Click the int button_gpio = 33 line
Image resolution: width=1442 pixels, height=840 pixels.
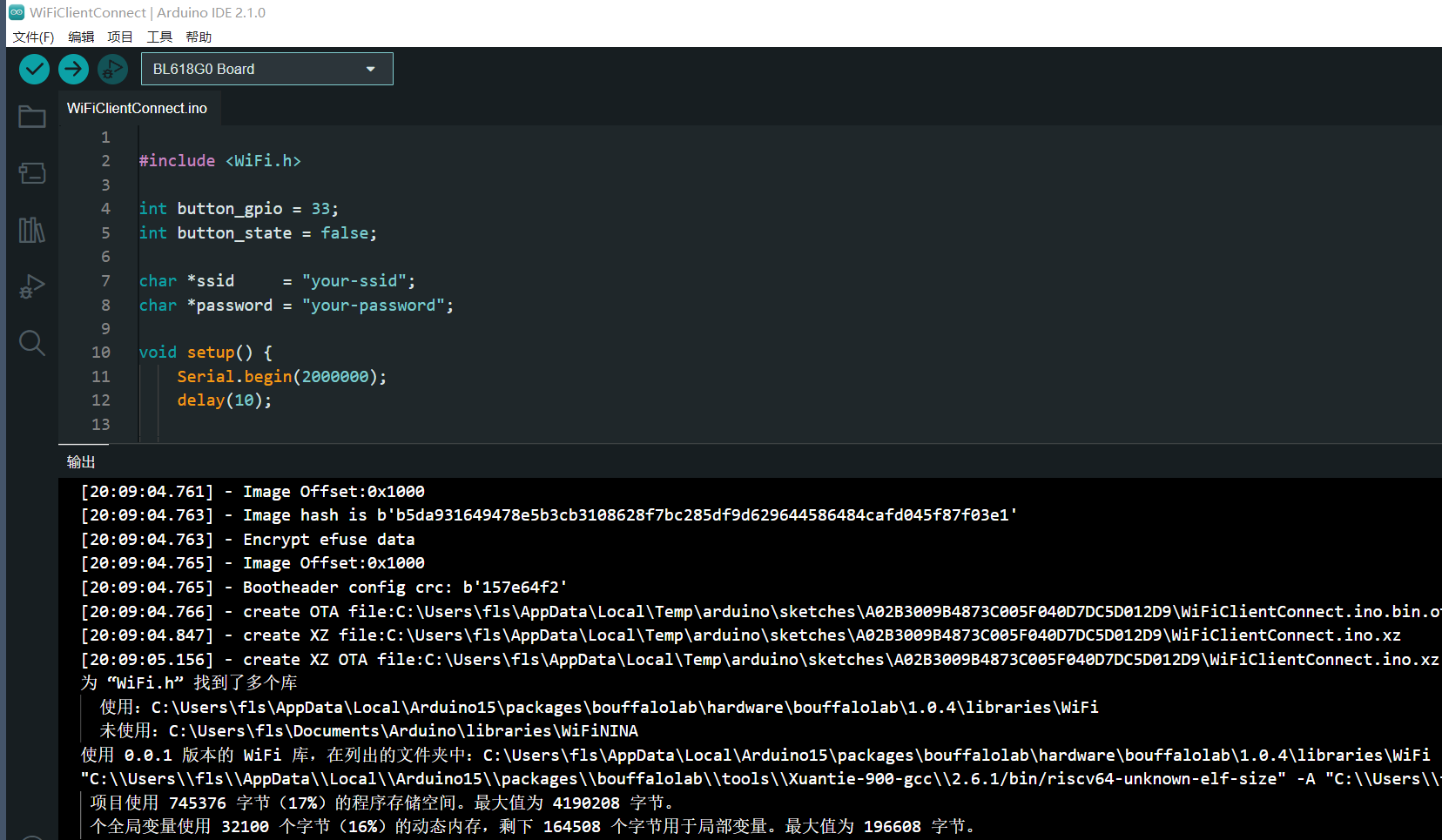click(239, 209)
